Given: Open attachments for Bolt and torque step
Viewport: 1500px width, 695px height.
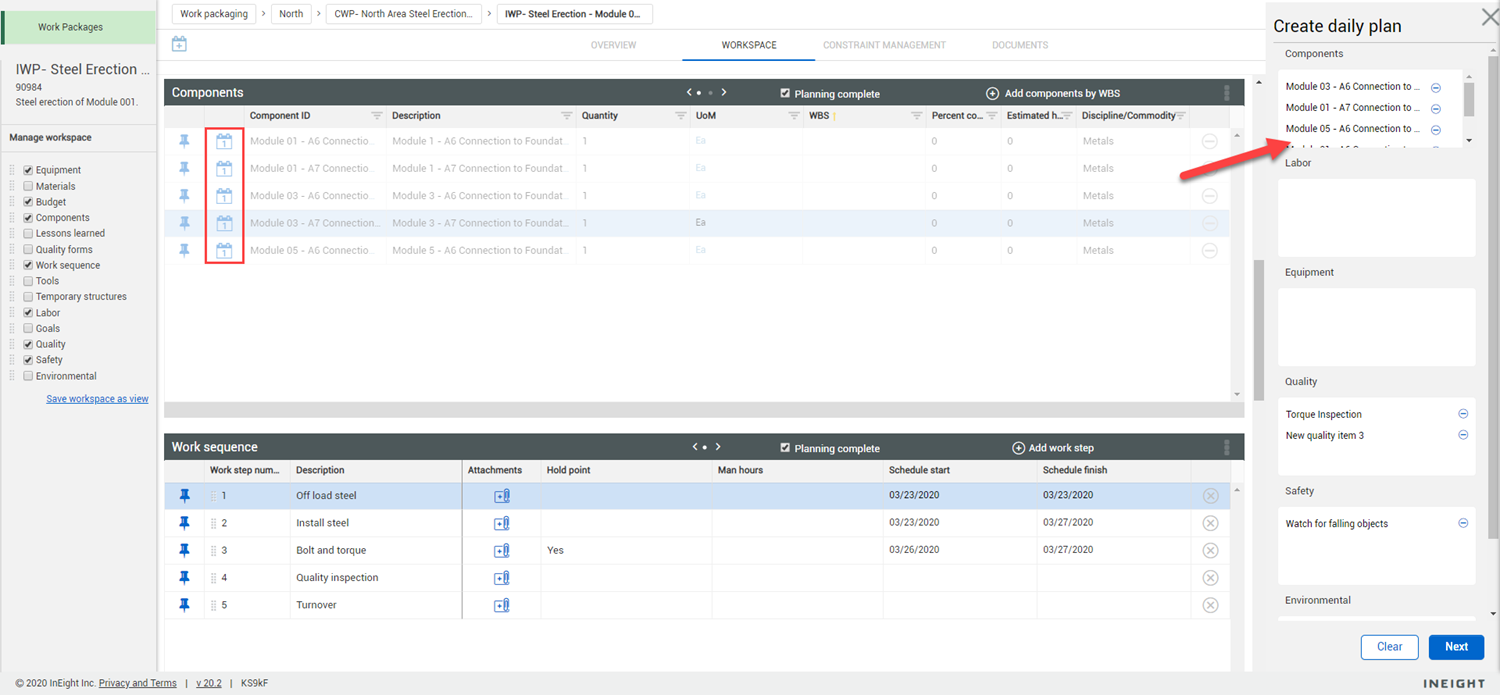Looking at the screenshot, I should [502, 550].
